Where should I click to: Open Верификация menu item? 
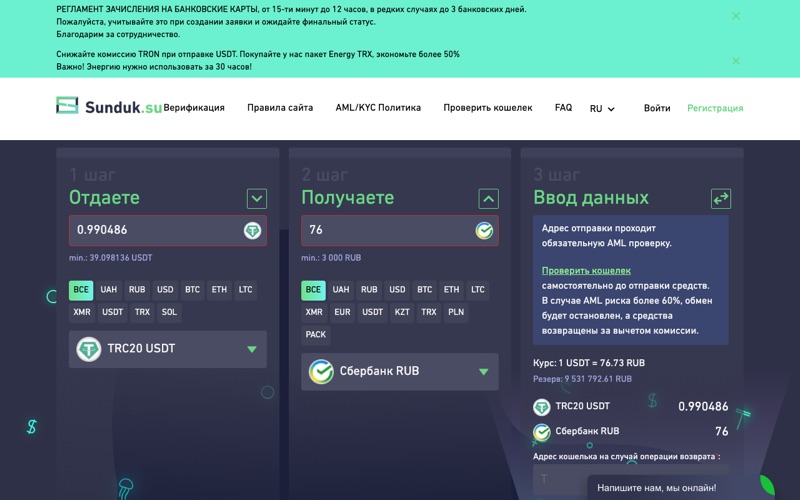click(x=194, y=108)
